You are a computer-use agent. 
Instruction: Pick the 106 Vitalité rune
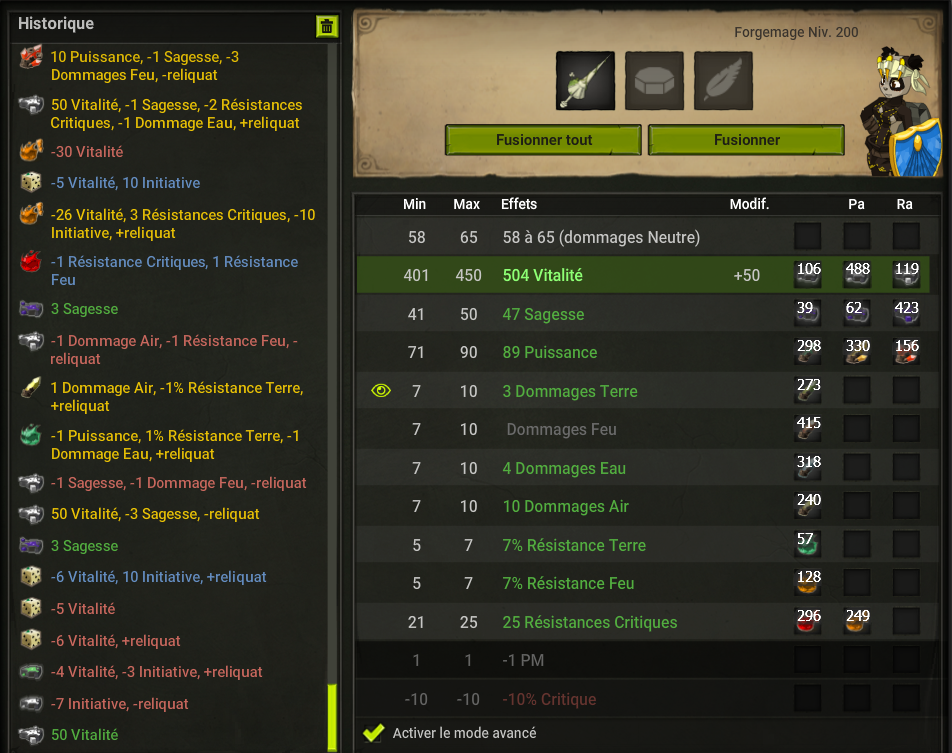[808, 275]
